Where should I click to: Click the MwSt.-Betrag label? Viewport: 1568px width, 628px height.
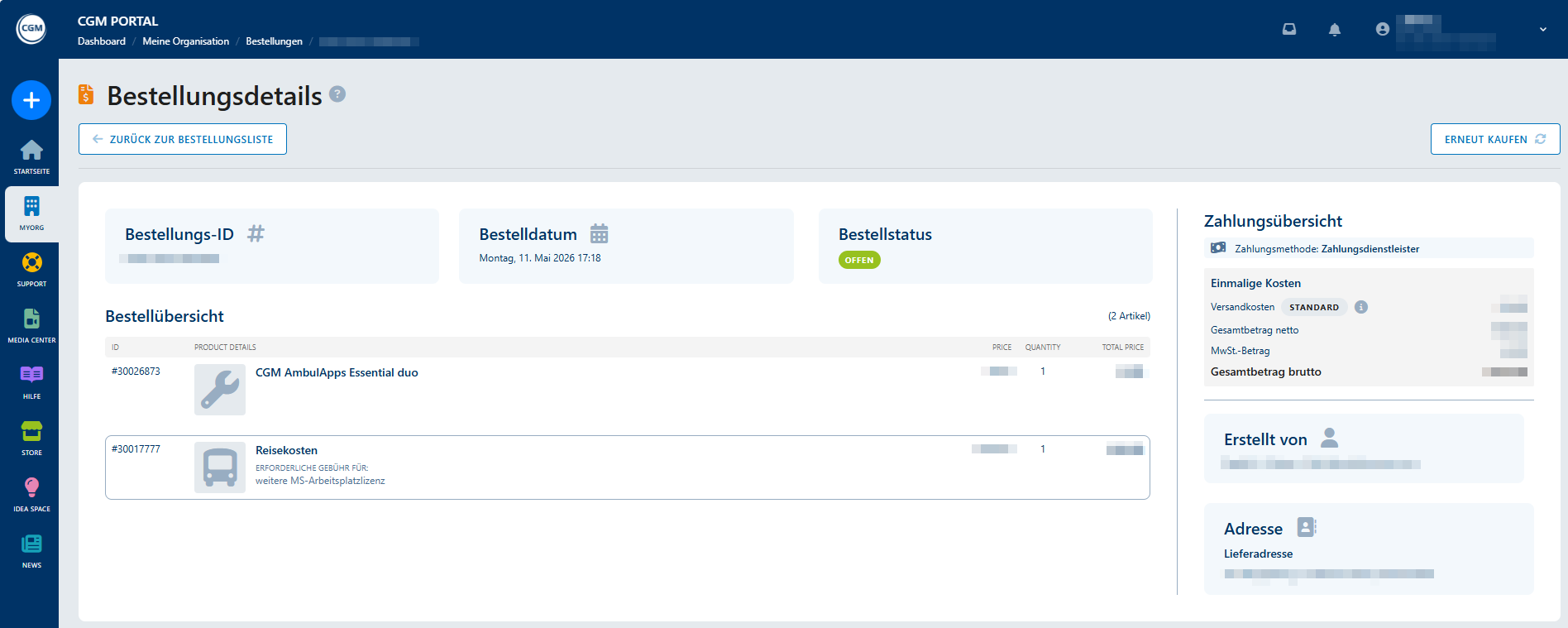coord(1241,351)
